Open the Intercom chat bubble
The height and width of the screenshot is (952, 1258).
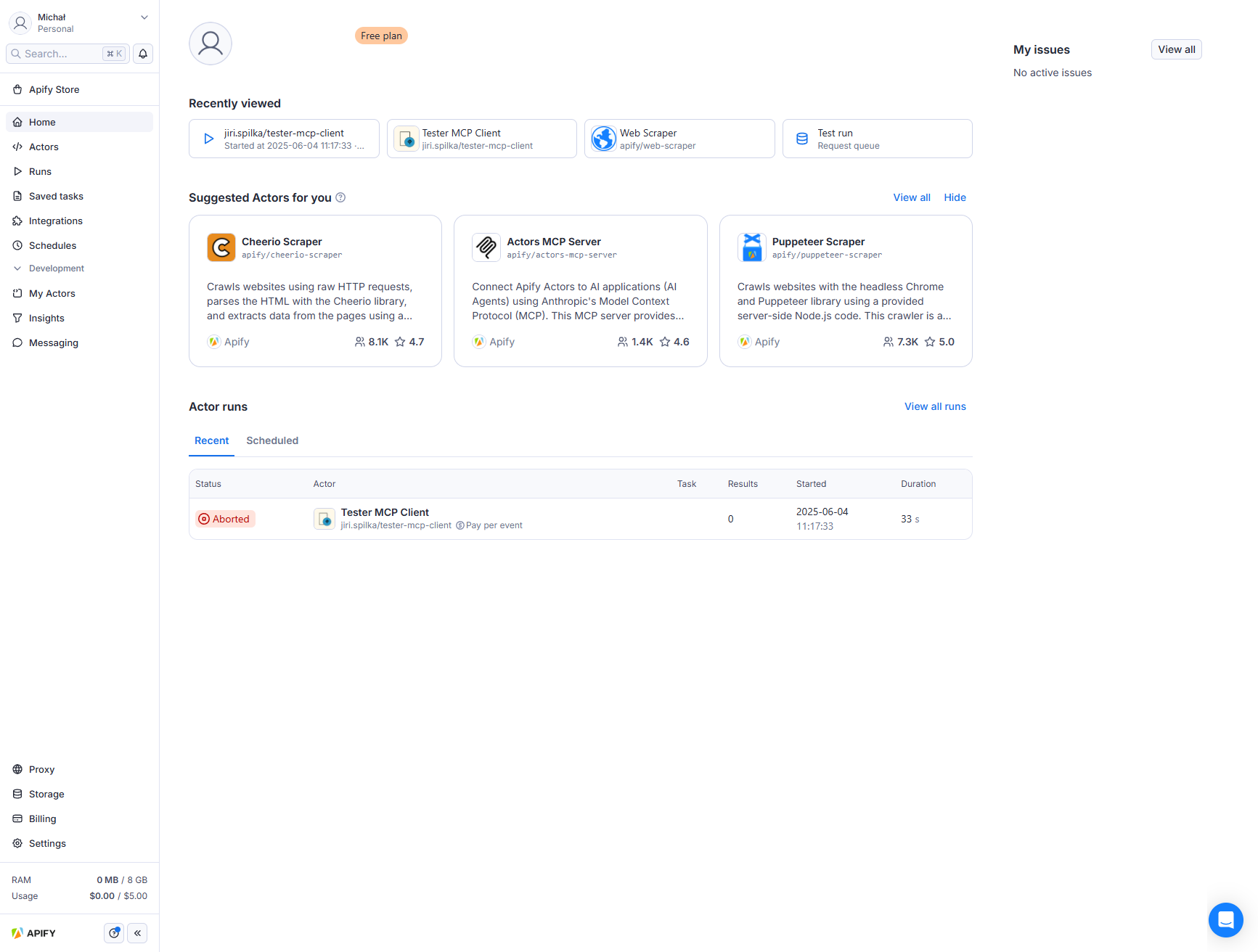point(1226,920)
